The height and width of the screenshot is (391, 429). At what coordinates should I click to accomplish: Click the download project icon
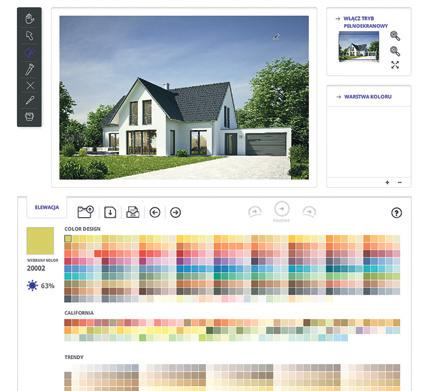tap(110, 212)
